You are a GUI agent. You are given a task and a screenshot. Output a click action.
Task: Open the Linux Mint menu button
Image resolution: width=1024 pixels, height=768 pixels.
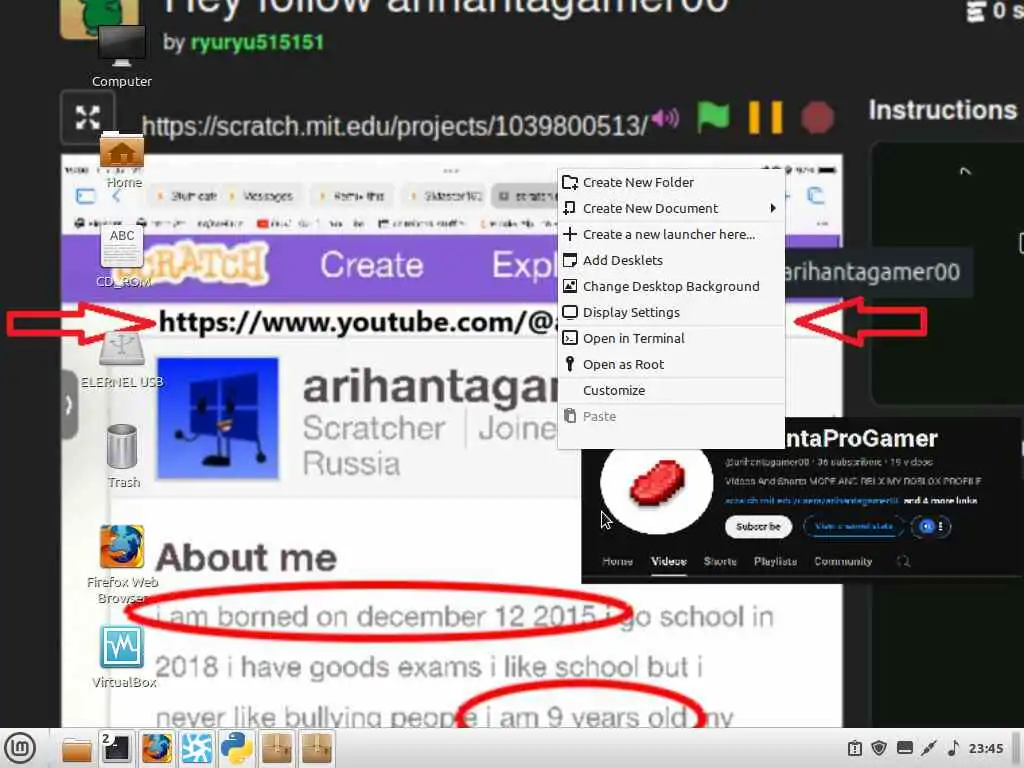(20, 748)
